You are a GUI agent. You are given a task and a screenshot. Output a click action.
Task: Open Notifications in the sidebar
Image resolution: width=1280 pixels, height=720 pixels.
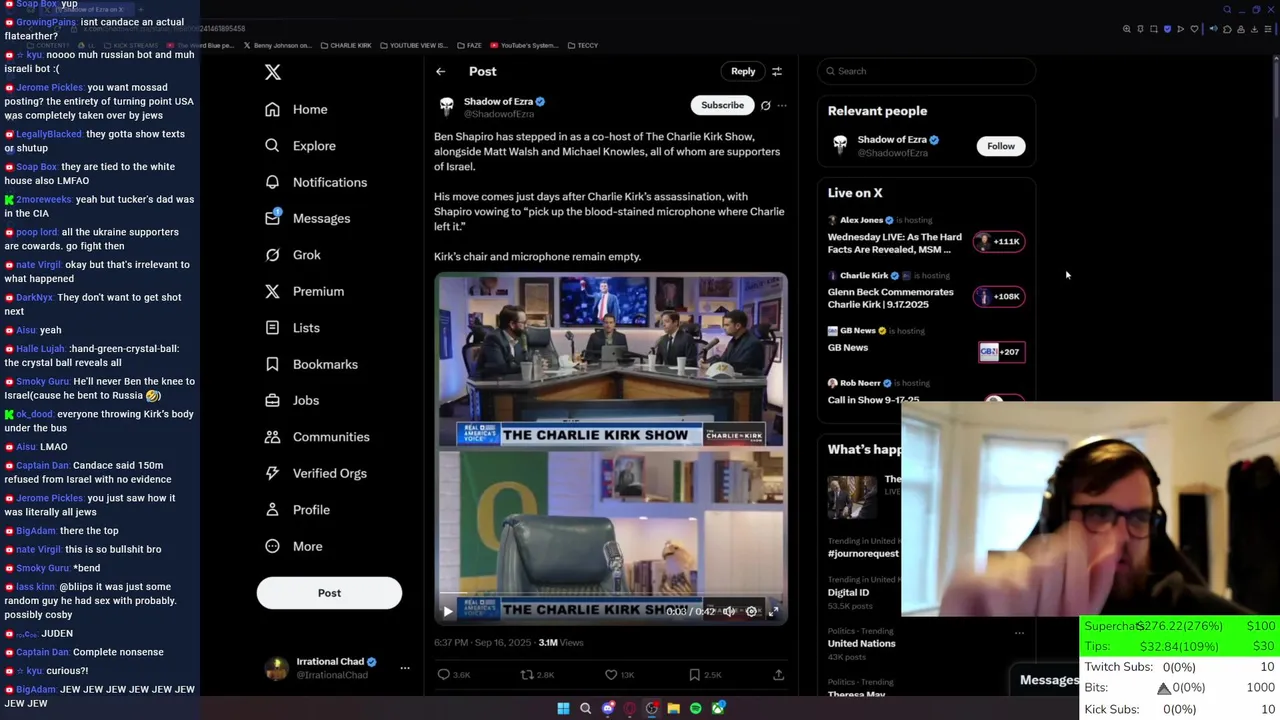tap(316, 182)
